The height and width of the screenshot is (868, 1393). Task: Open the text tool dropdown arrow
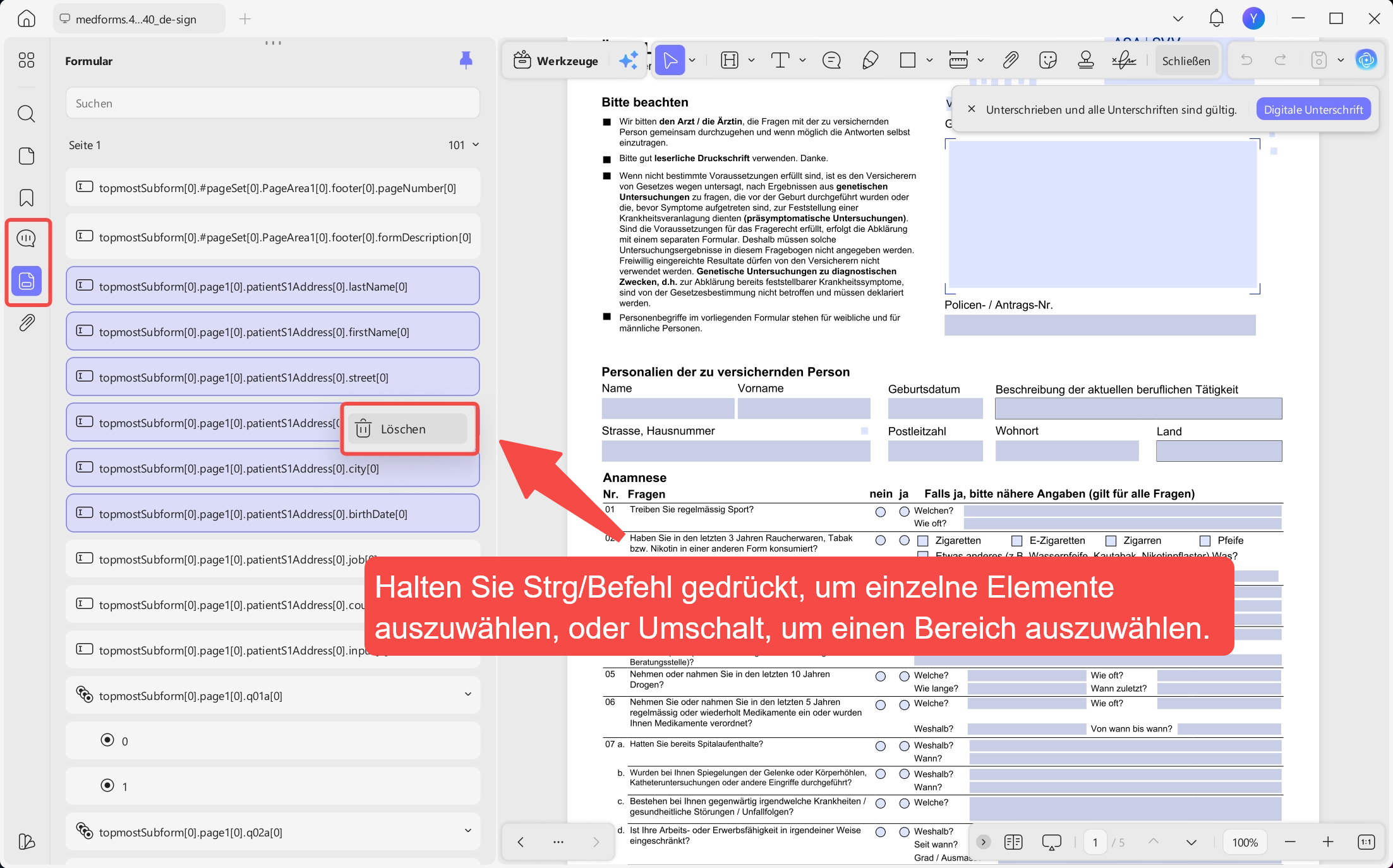click(x=802, y=61)
